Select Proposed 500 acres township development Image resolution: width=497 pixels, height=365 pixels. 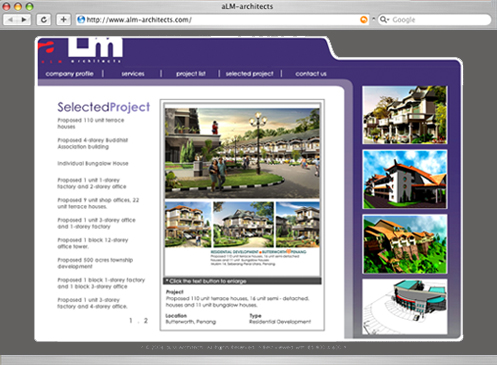pos(95,263)
